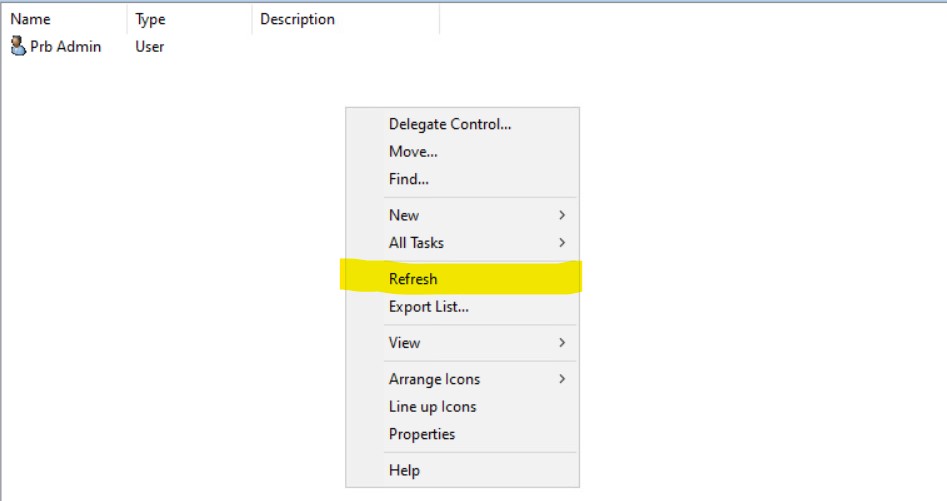Click the chevron arrow beside New
The width and height of the screenshot is (947, 501).
(x=562, y=215)
